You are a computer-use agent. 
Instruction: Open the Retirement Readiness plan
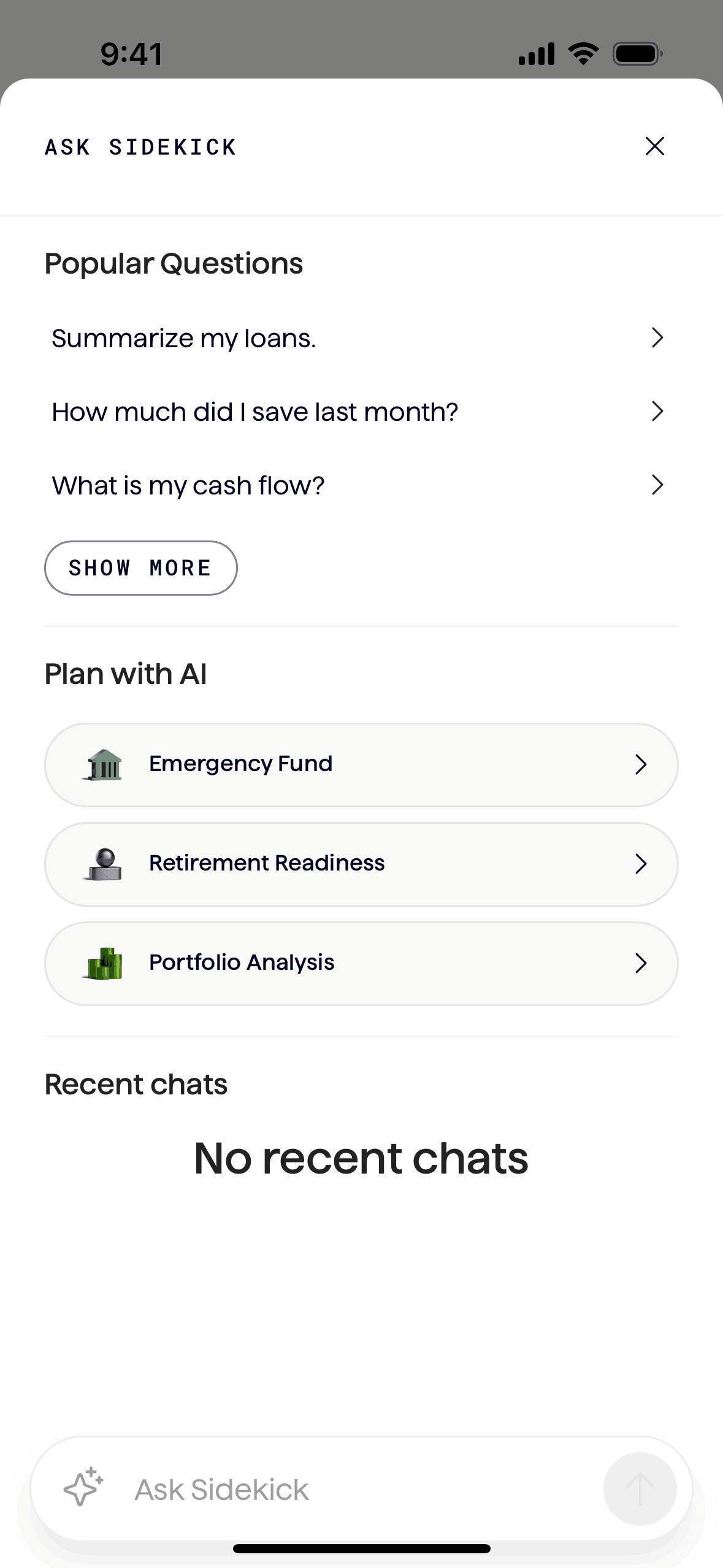point(361,864)
